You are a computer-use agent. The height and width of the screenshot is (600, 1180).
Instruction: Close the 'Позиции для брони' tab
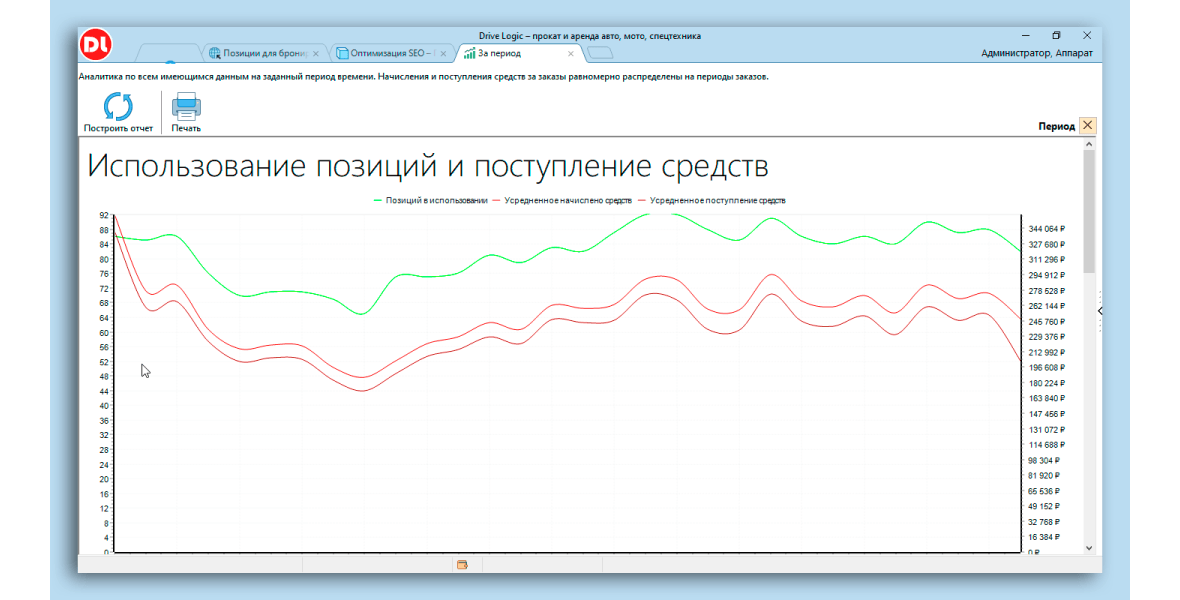coord(316,53)
